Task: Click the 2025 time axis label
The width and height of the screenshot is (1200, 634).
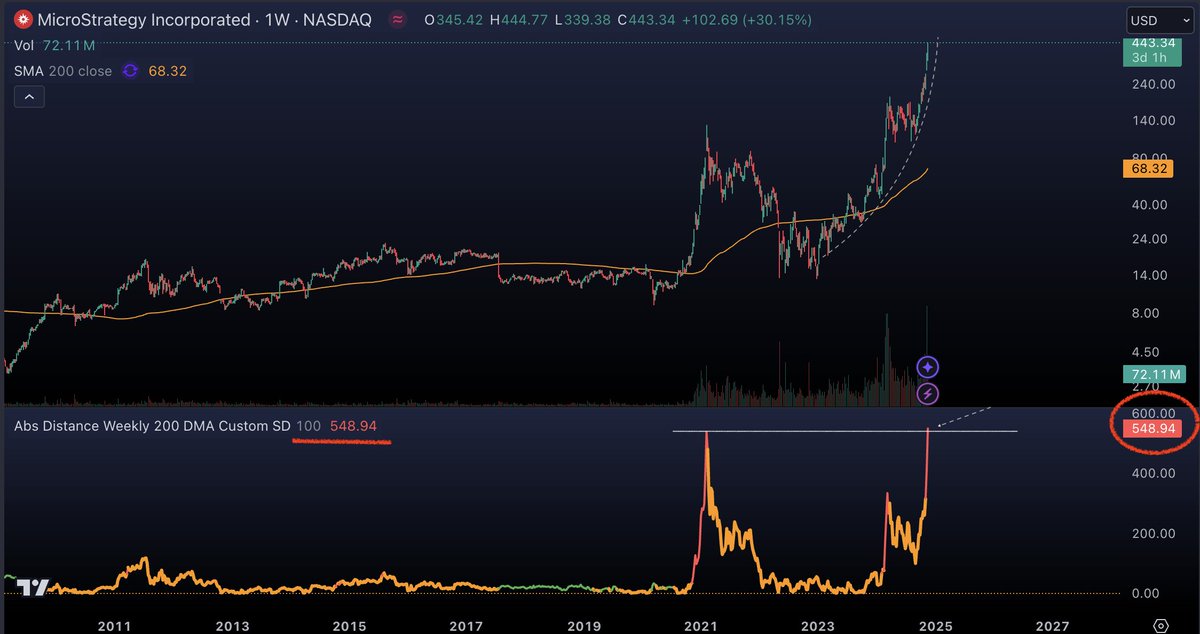Action: coord(935,625)
